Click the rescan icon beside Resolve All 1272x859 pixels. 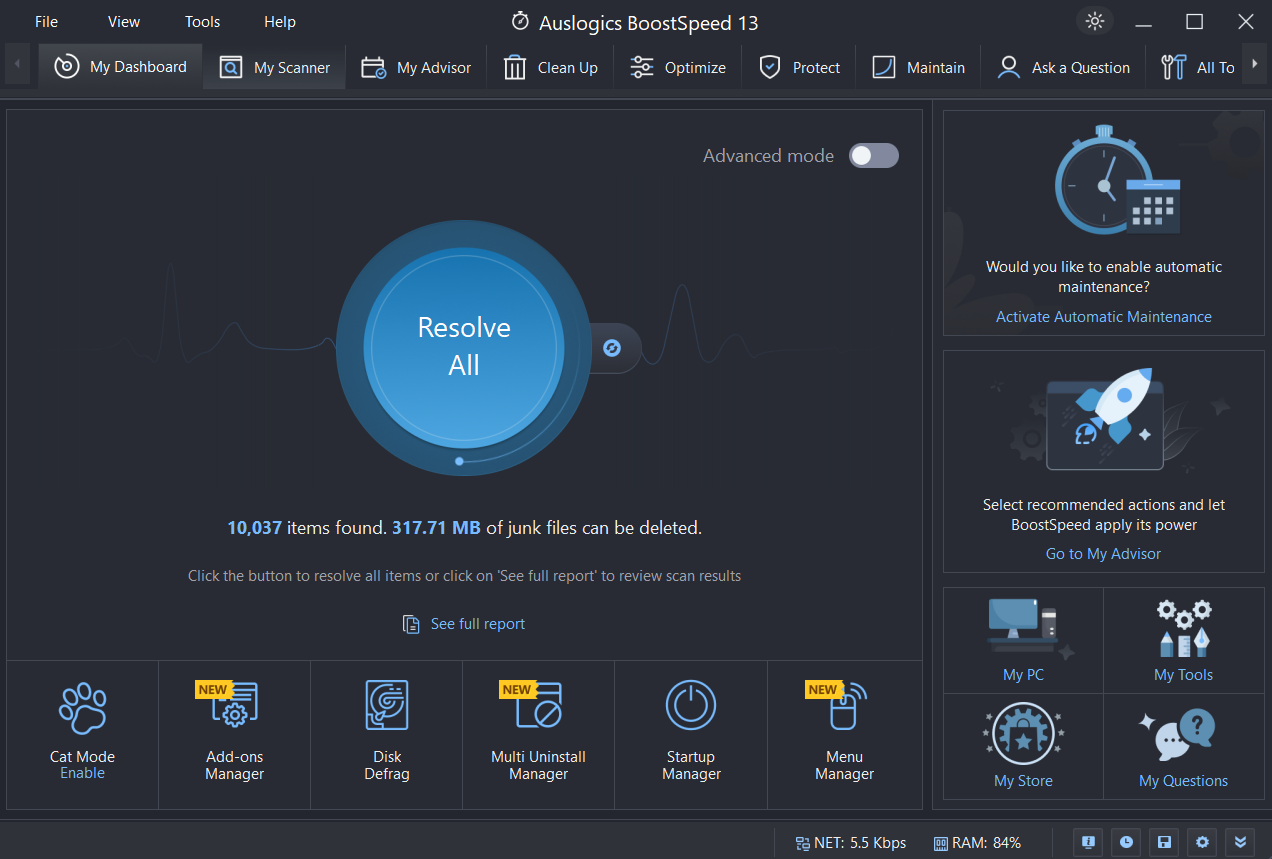click(612, 347)
